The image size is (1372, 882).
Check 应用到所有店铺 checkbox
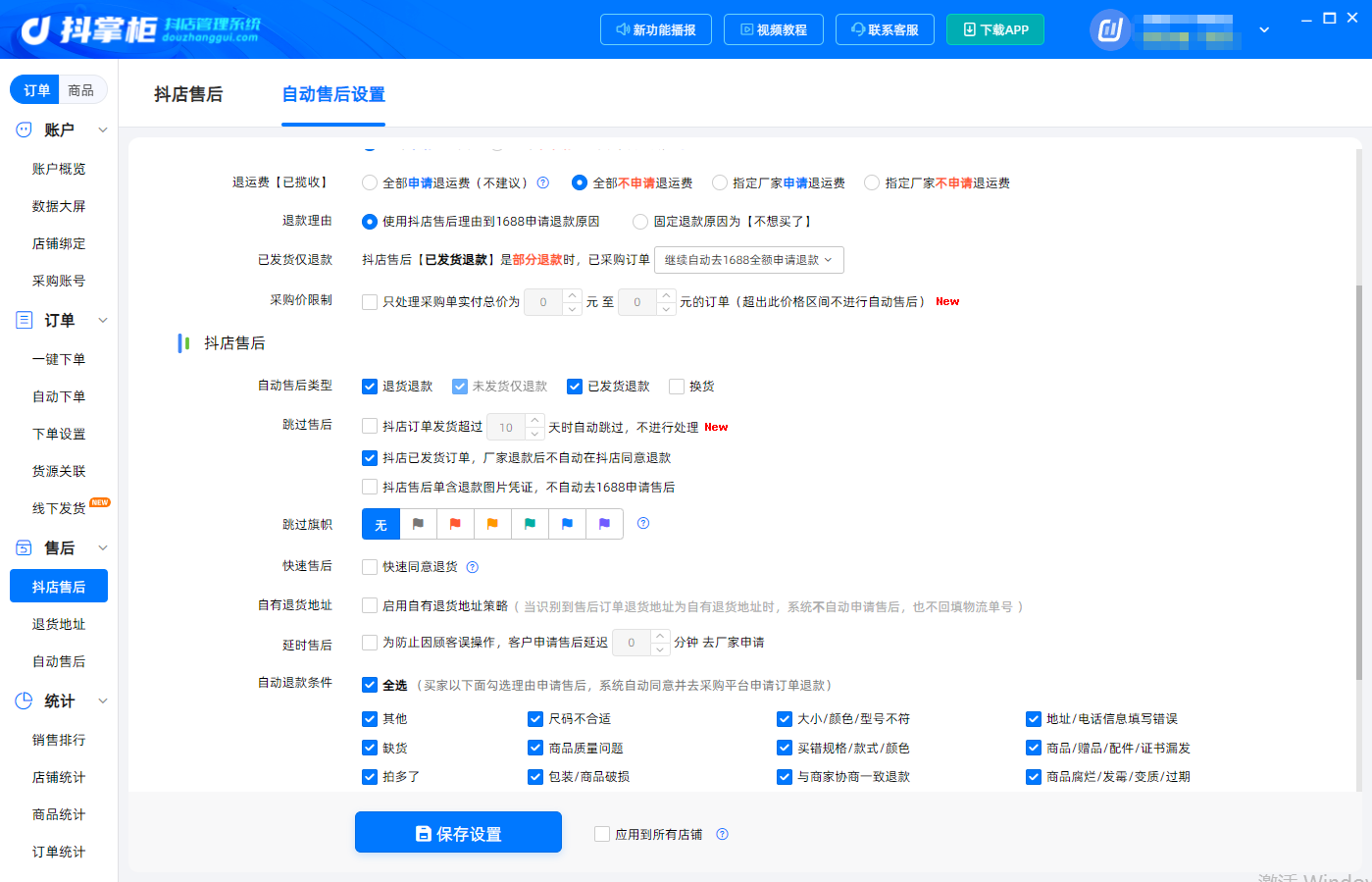[x=602, y=834]
